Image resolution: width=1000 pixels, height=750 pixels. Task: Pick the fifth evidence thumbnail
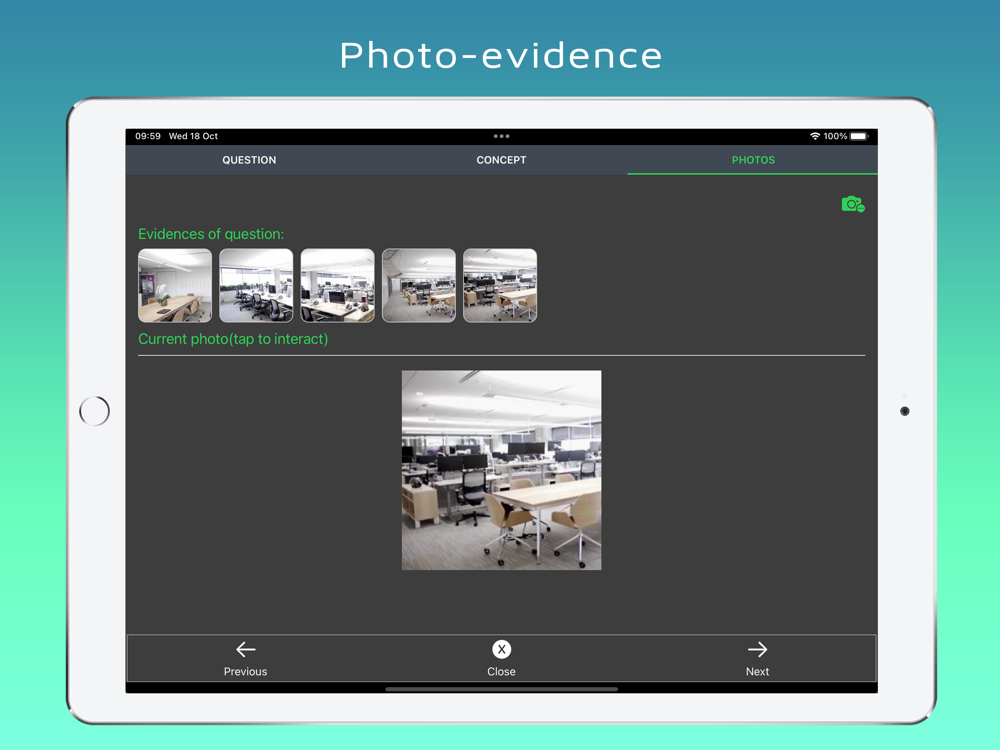point(500,285)
